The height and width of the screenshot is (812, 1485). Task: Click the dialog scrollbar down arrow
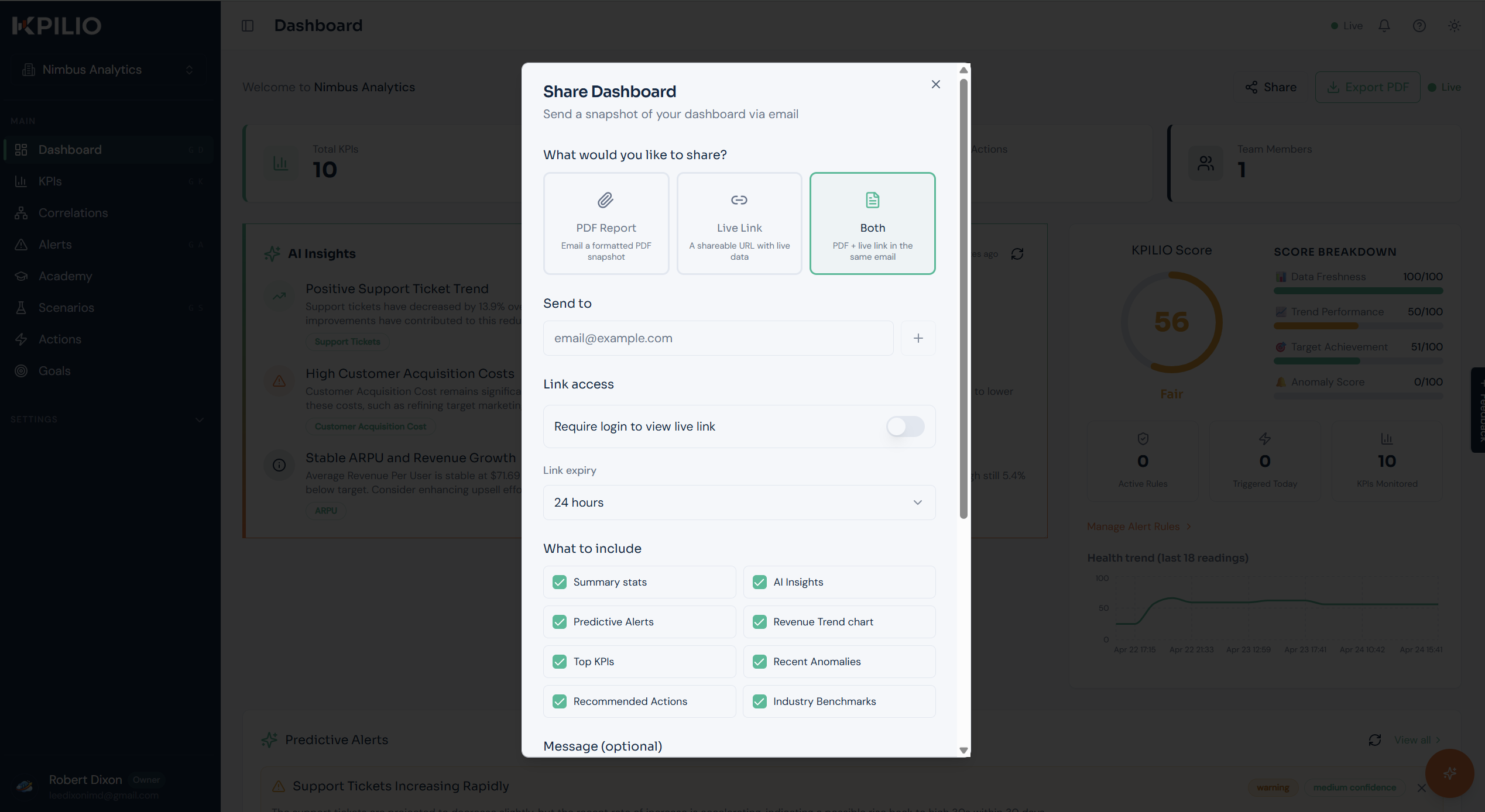click(963, 750)
